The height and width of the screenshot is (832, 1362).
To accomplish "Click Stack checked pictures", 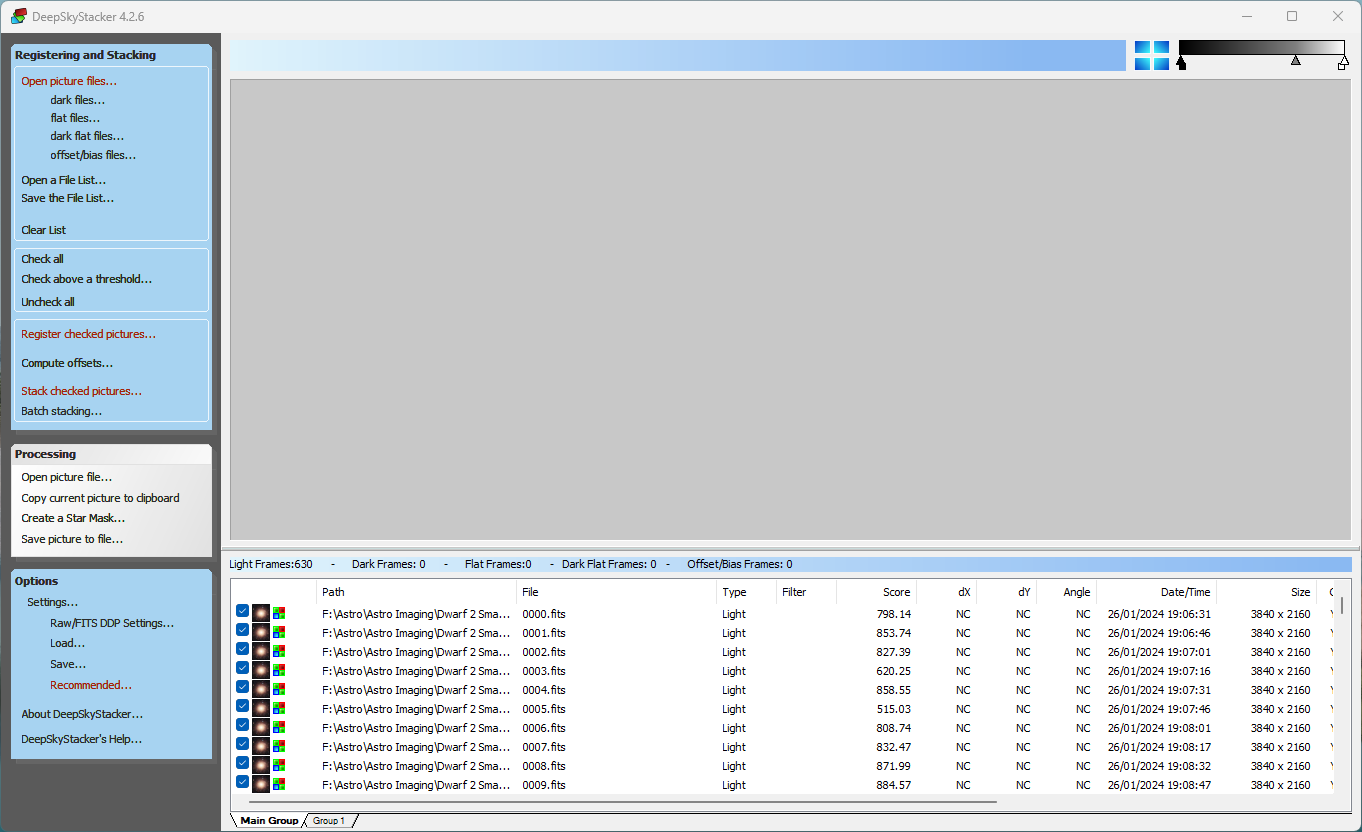I will tap(82, 391).
